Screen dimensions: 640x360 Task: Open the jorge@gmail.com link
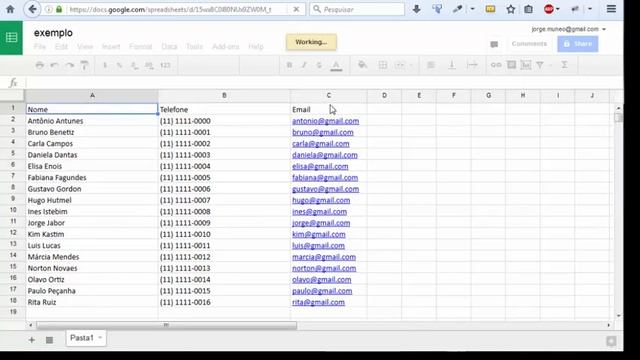point(321,223)
